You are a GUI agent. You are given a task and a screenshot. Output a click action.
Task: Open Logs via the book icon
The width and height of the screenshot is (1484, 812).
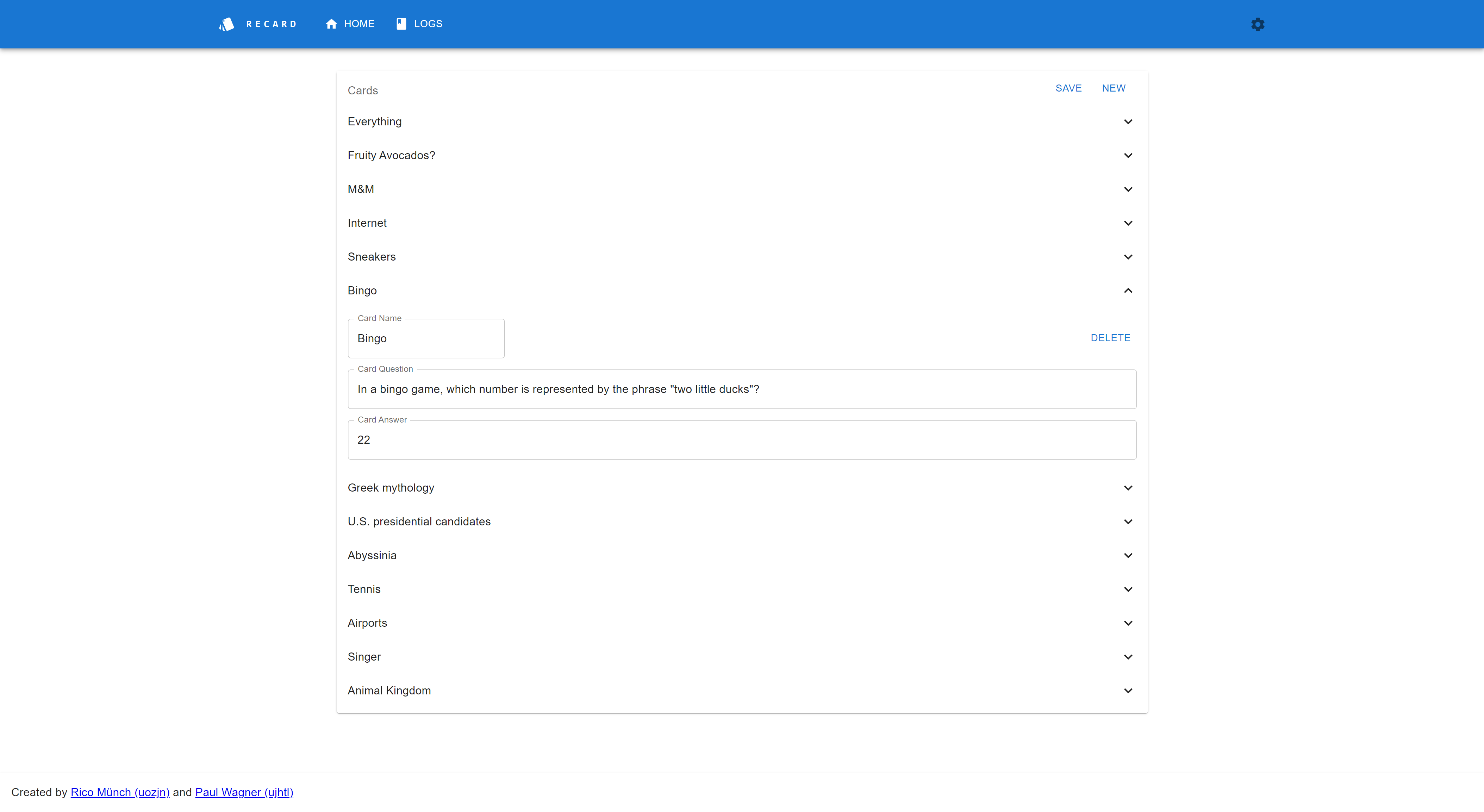point(402,24)
